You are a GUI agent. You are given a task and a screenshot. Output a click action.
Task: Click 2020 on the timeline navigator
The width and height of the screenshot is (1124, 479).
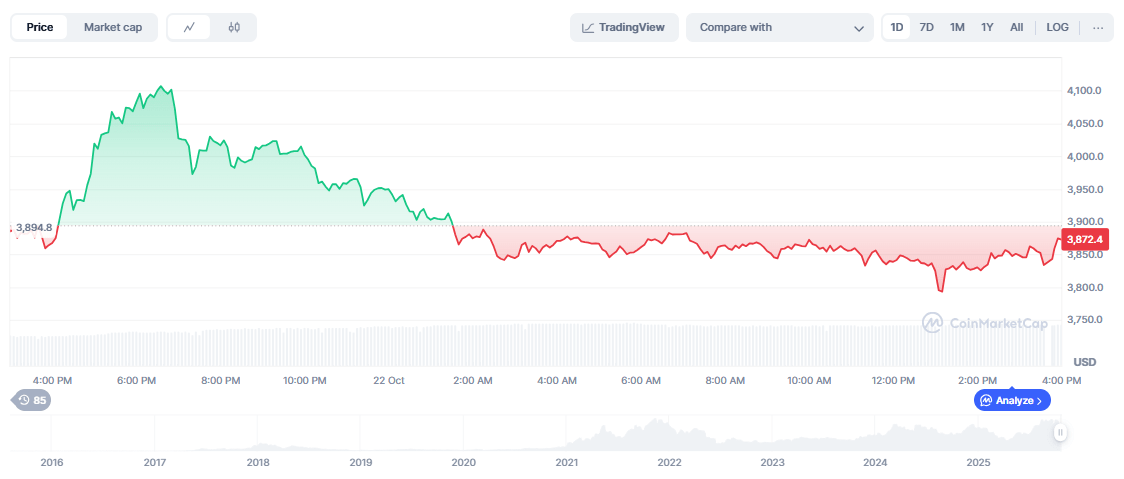click(x=464, y=463)
